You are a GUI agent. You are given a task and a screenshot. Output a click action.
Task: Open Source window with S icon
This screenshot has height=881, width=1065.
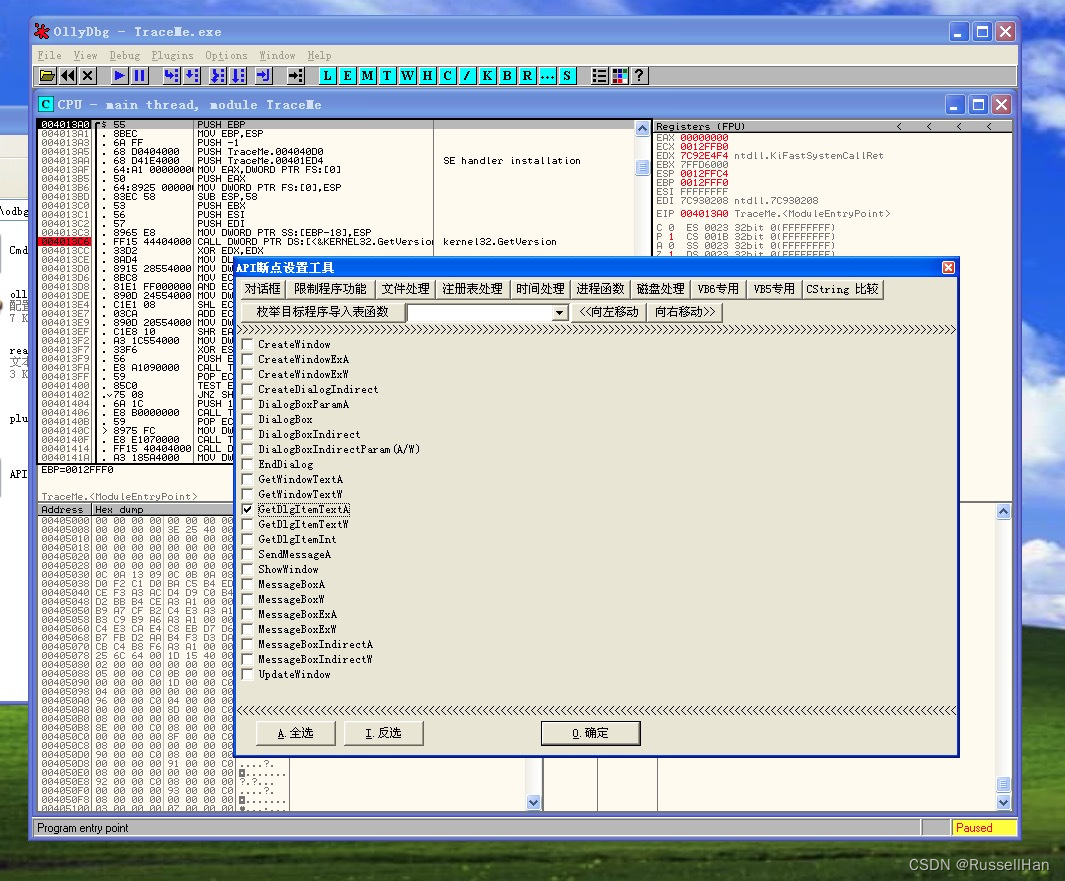(566, 76)
